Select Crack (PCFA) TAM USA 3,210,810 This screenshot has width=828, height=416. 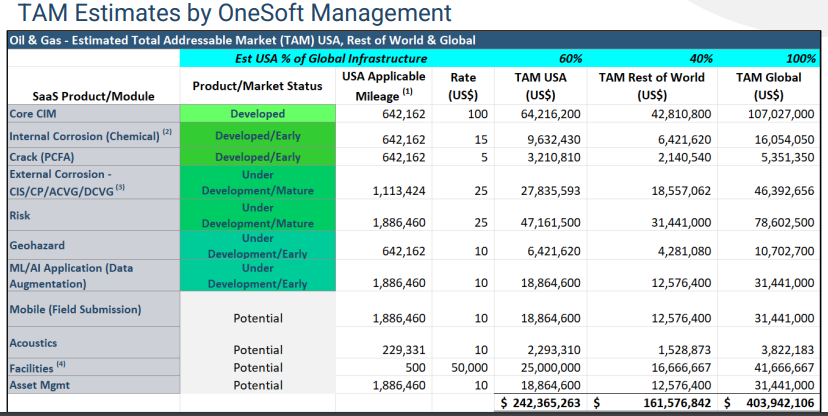pos(553,157)
